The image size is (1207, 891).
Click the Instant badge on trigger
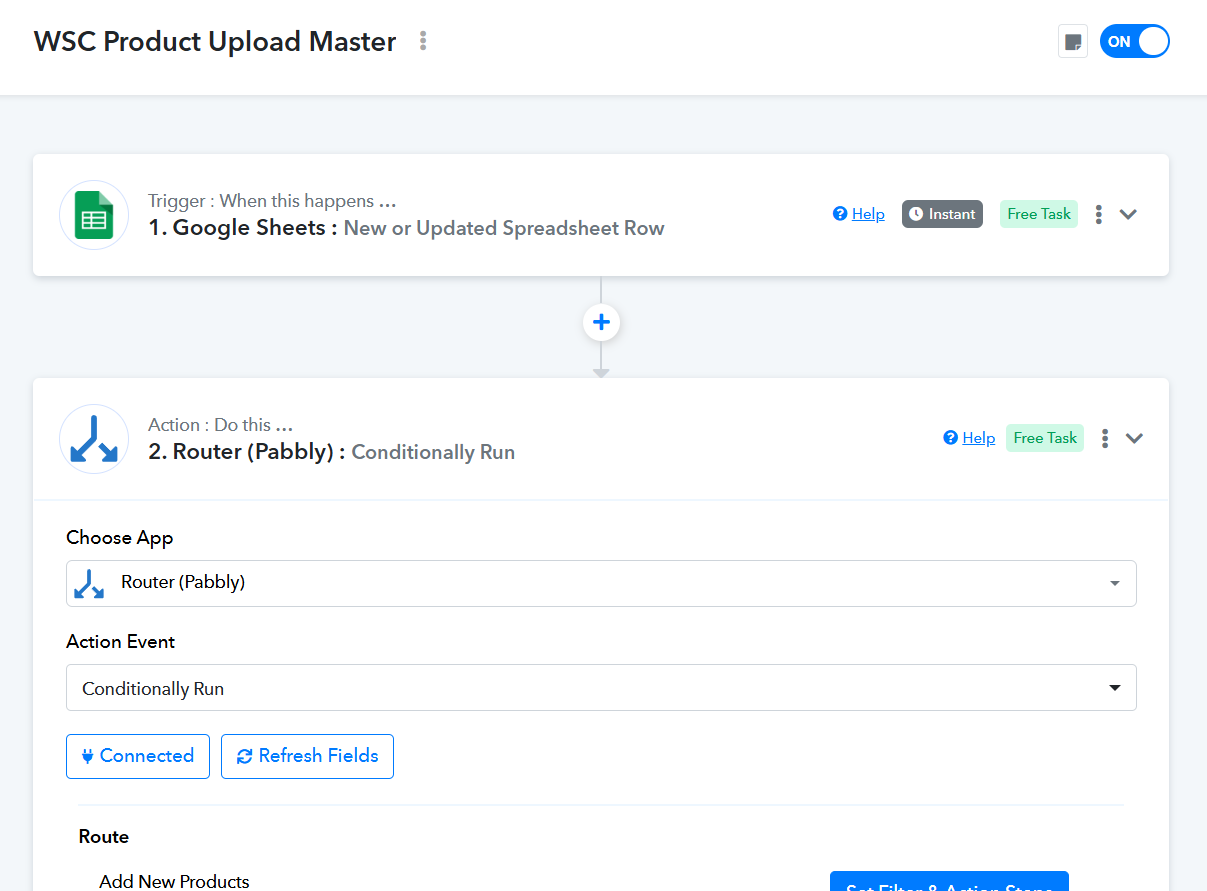[x=942, y=214]
